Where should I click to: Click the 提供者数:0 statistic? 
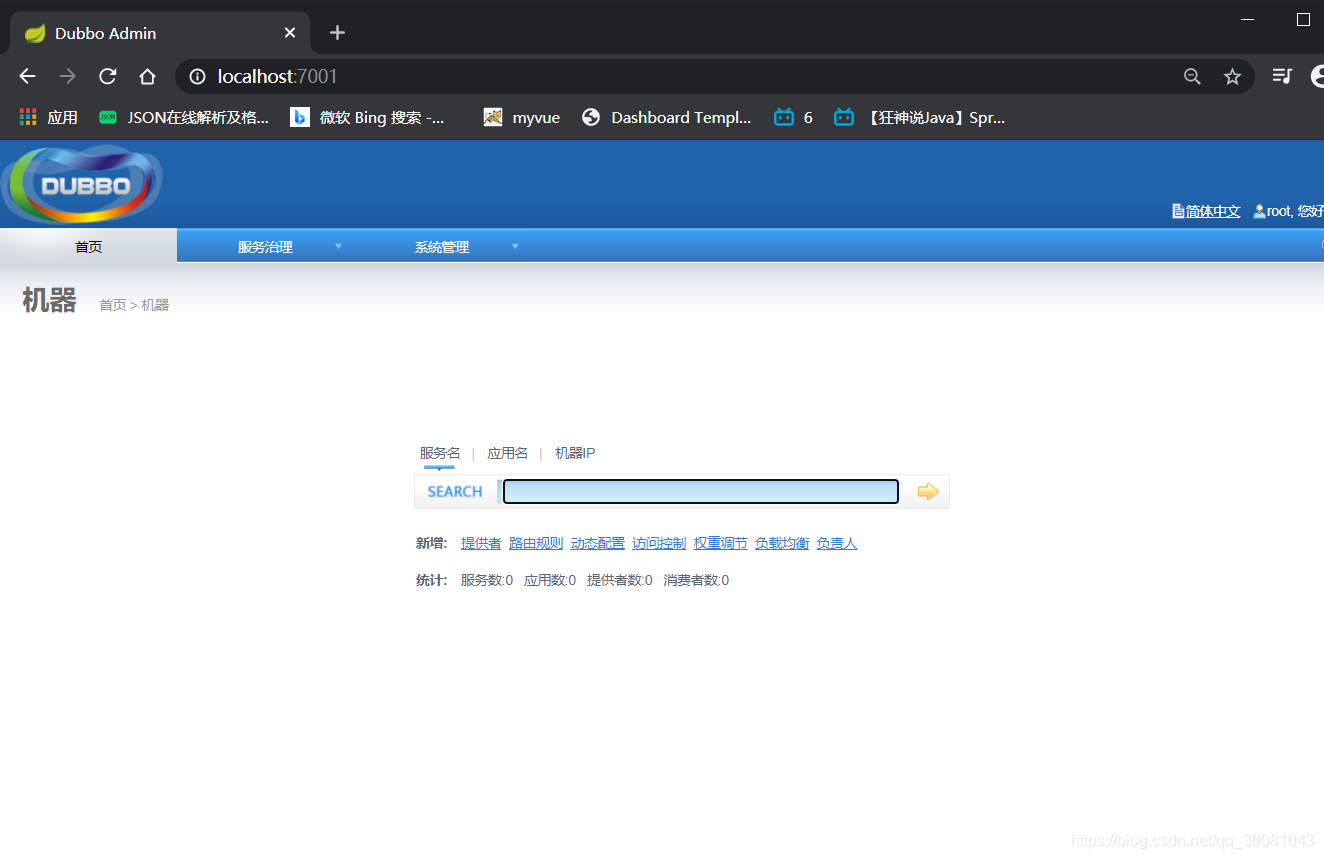620,580
